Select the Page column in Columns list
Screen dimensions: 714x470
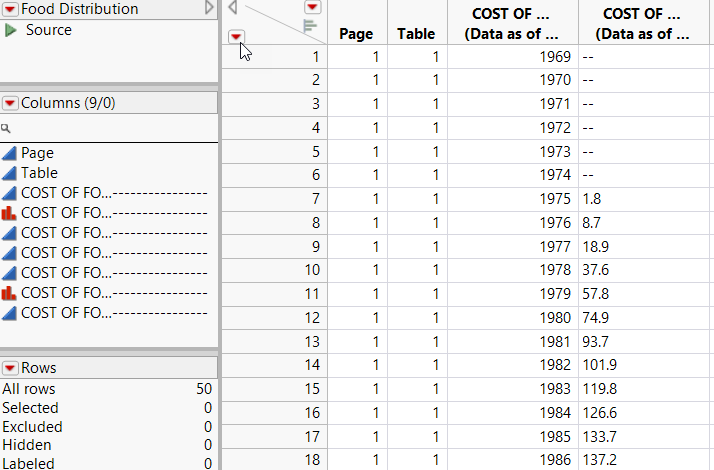click(38, 153)
